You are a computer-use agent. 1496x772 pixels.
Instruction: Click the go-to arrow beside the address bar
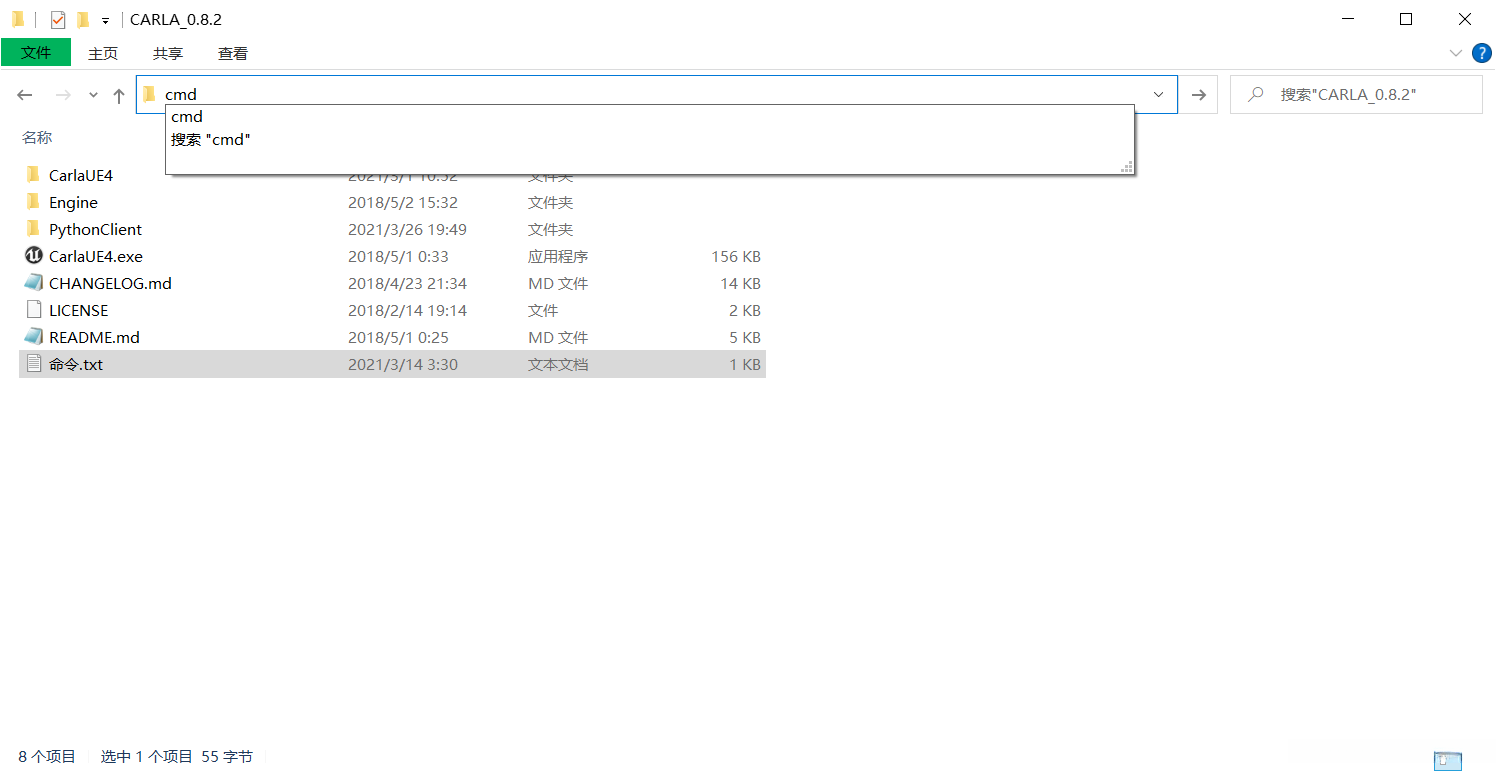tap(1198, 94)
